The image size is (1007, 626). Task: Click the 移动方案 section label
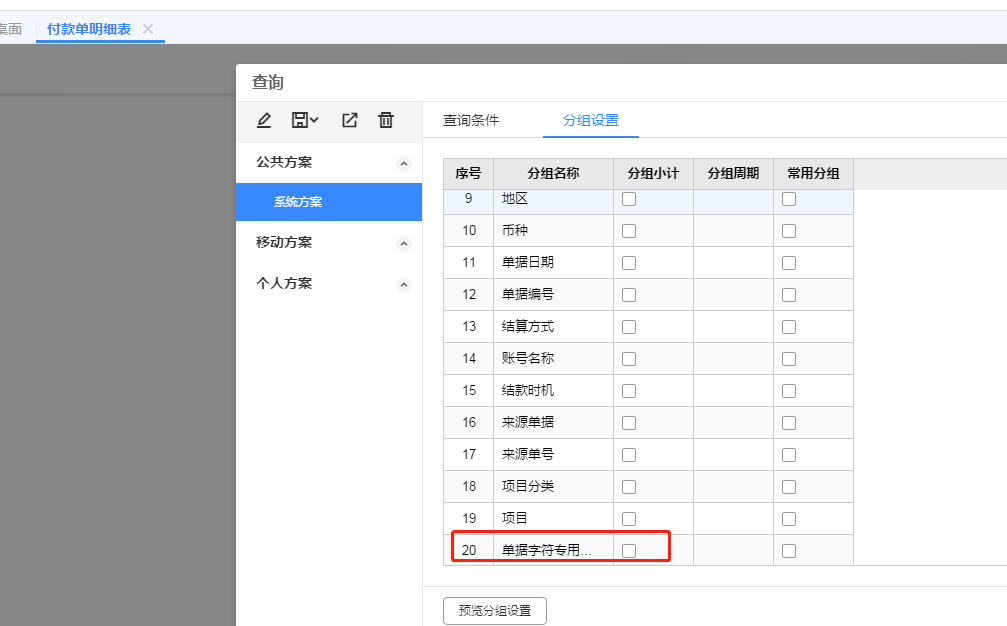coord(284,243)
